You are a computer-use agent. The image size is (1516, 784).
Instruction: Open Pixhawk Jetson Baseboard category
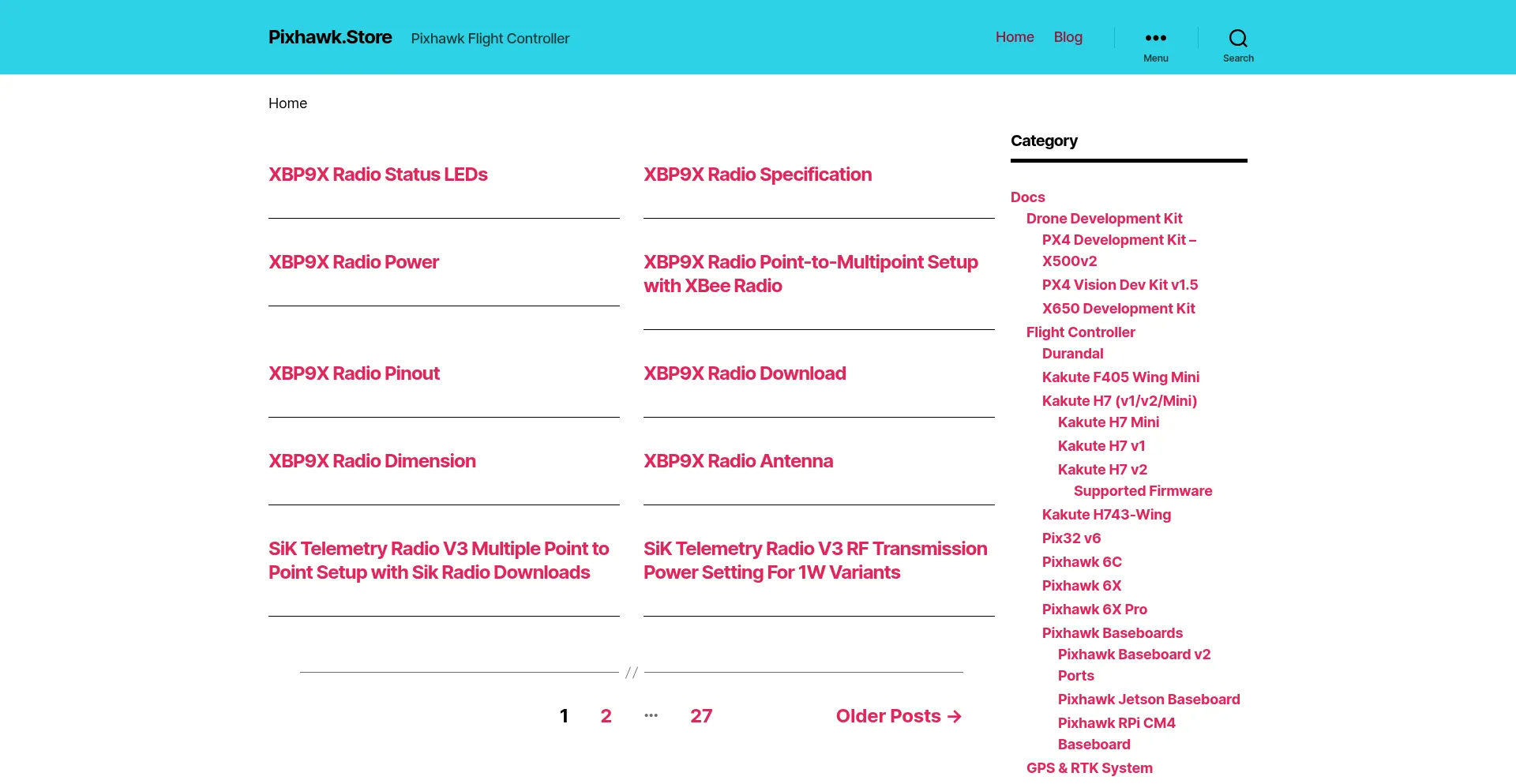tap(1149, 700)
